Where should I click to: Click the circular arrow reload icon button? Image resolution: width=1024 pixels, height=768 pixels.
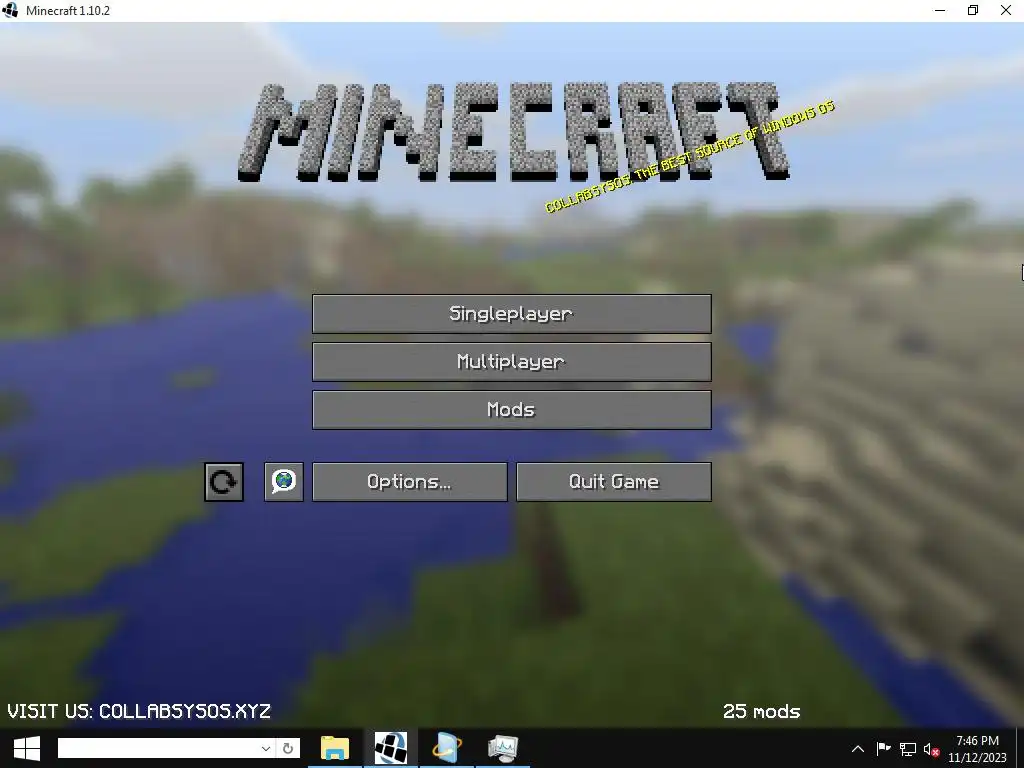(224, 482)
